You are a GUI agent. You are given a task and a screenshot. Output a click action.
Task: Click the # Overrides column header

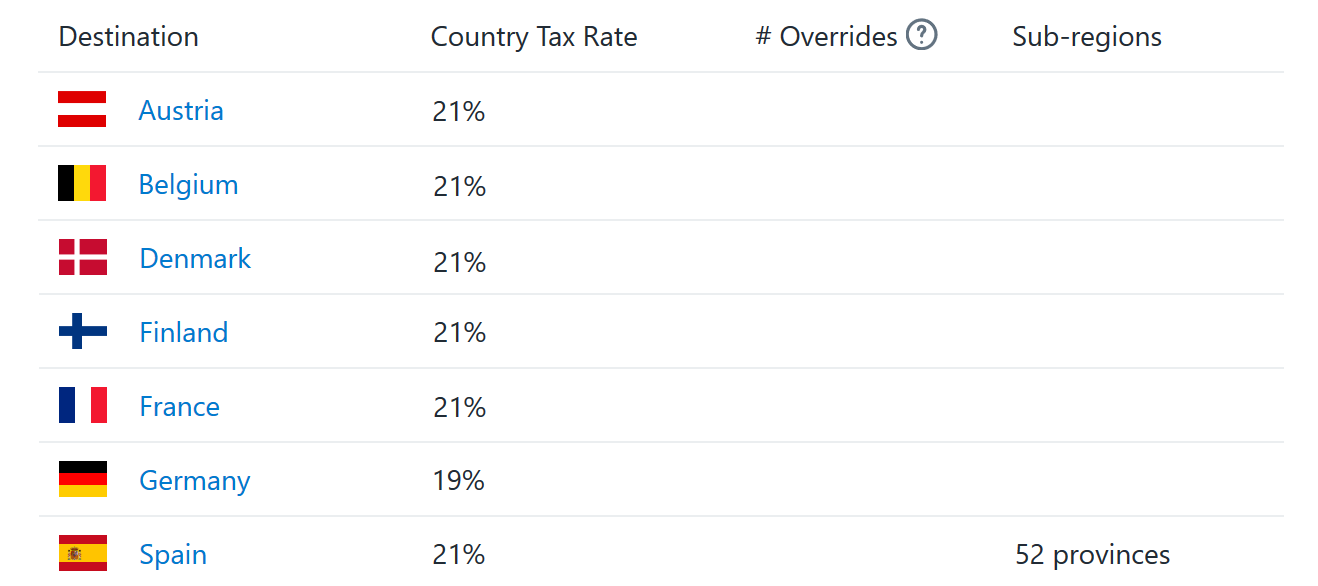coord(827,37)
